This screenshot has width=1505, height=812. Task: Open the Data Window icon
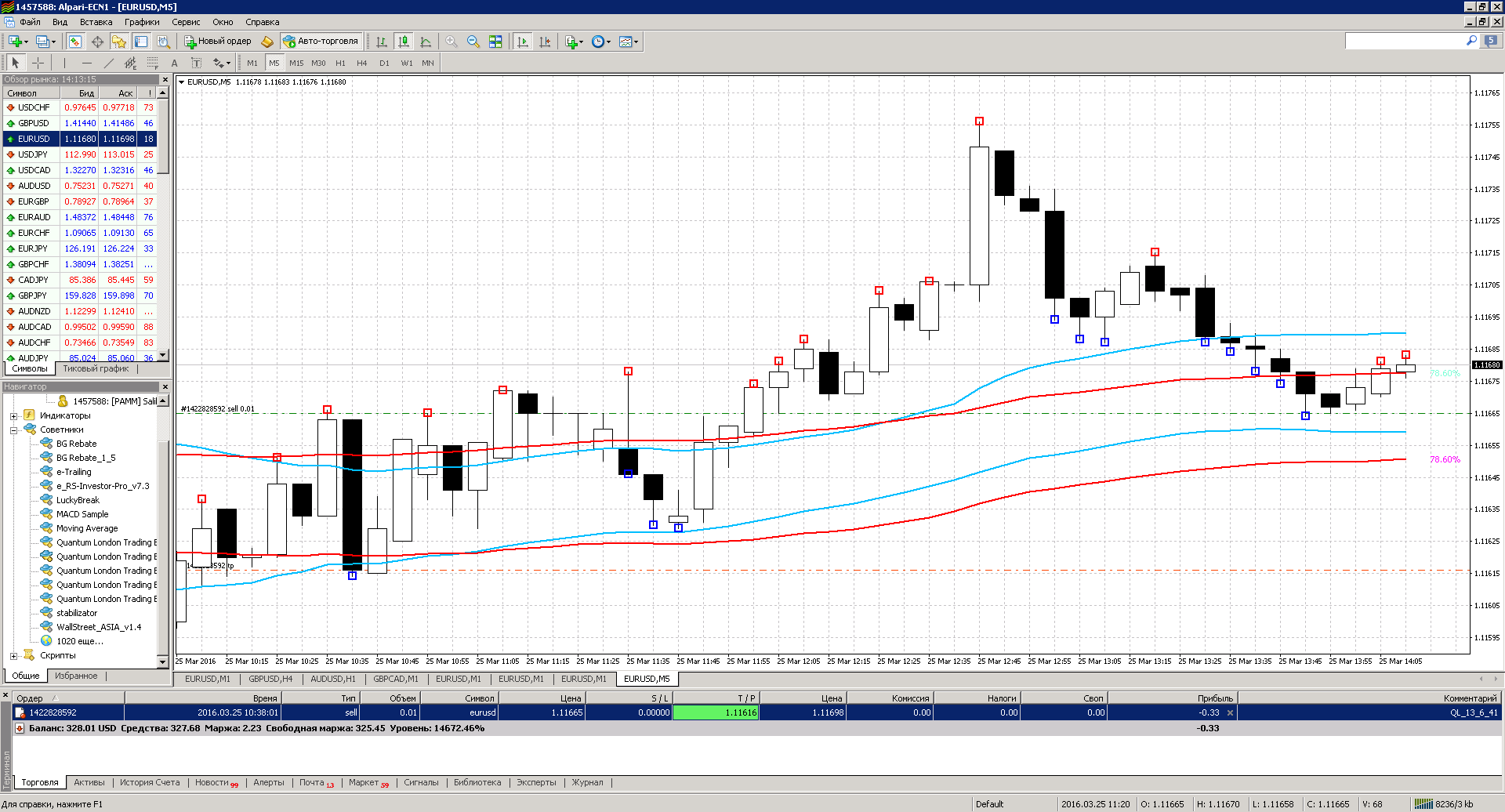click(97, 42)
